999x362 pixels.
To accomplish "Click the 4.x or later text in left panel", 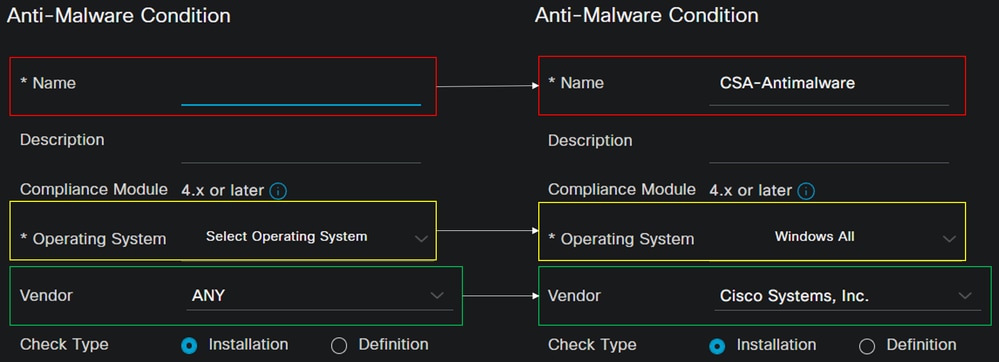I will coord(222,190).
